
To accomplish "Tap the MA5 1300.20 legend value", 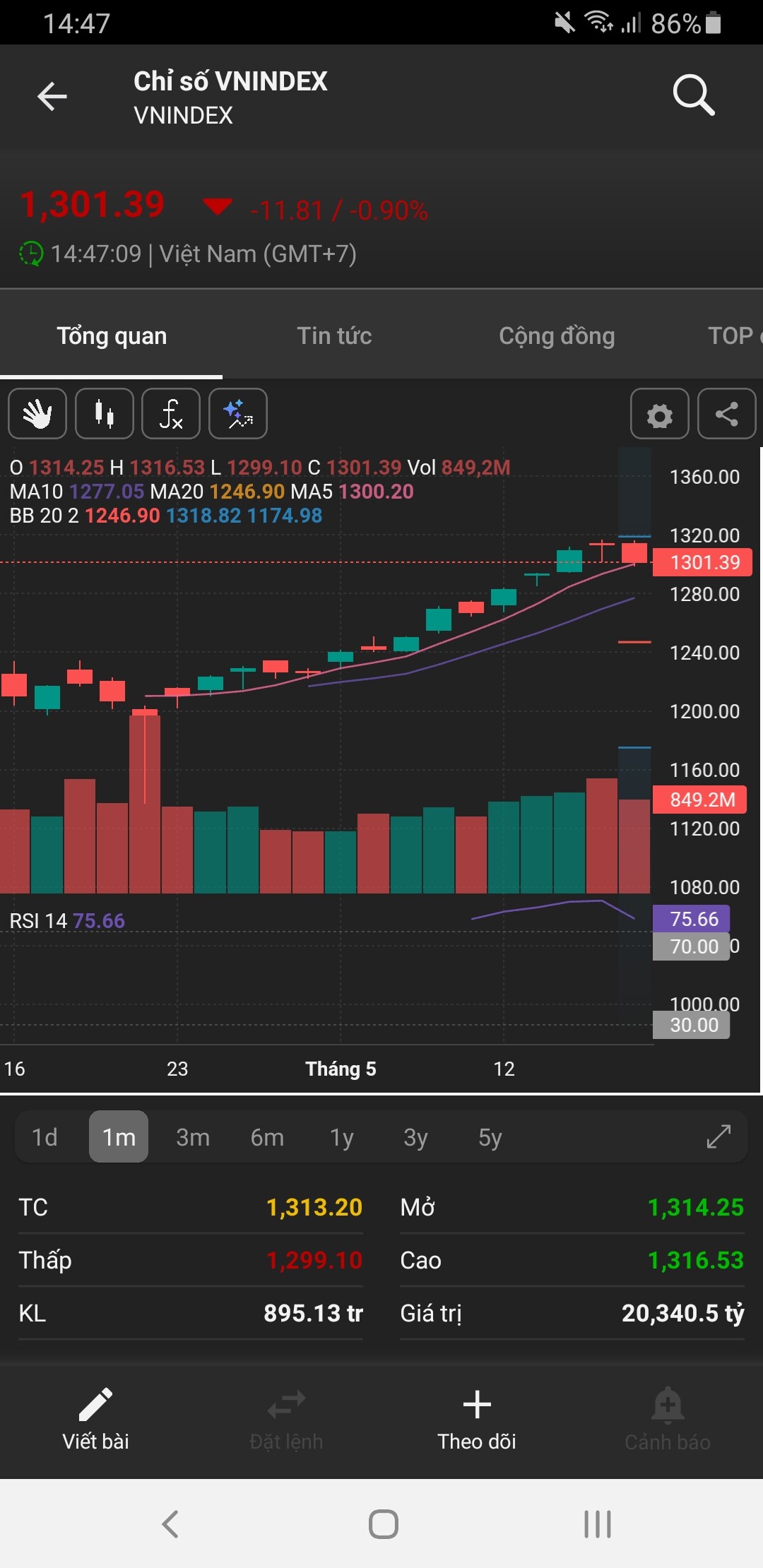I will pyautogui.click(x=352, y=492).
